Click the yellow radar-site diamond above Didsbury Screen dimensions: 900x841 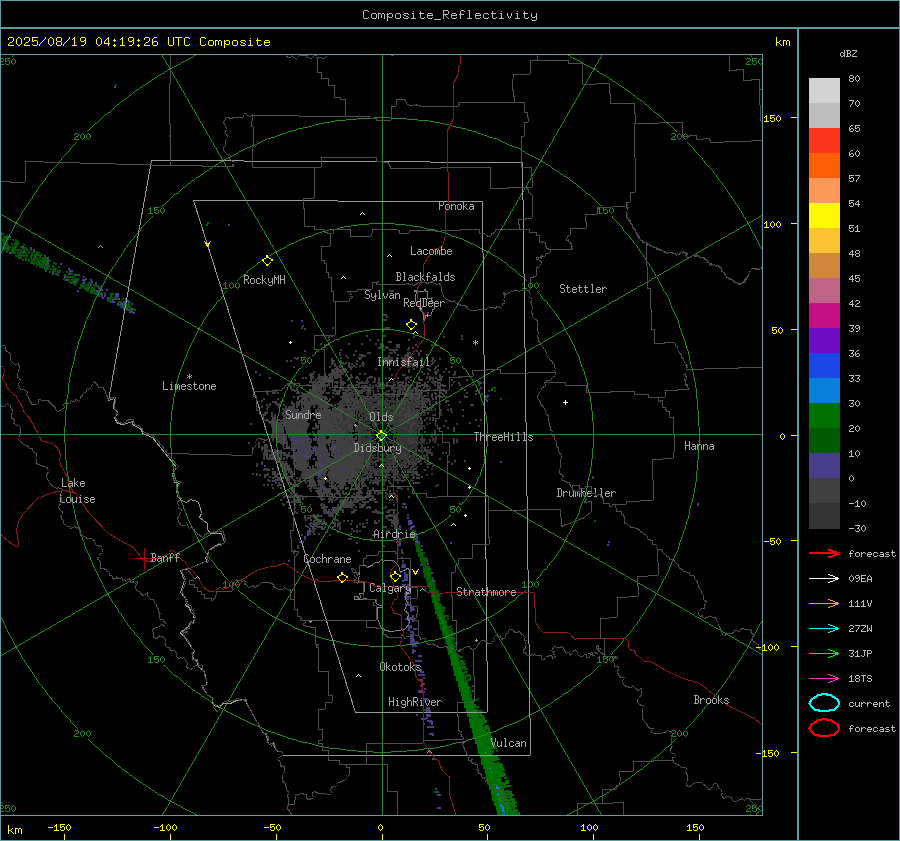tap(382, 435)
